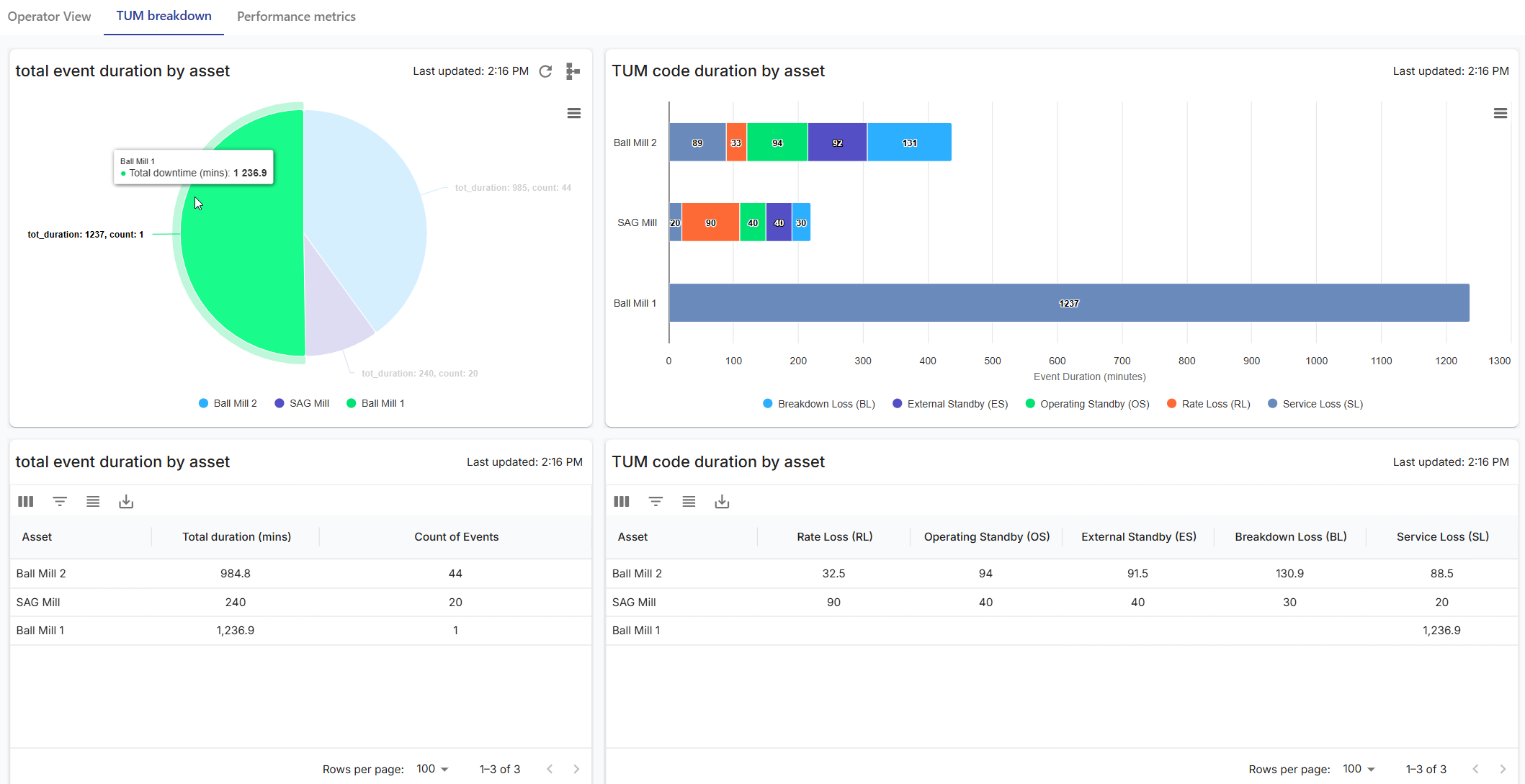Open columns selector in left table toolbar
The width and height of the screenshot is (1525, 784).
pyautogui.click(x=26, y=502)
